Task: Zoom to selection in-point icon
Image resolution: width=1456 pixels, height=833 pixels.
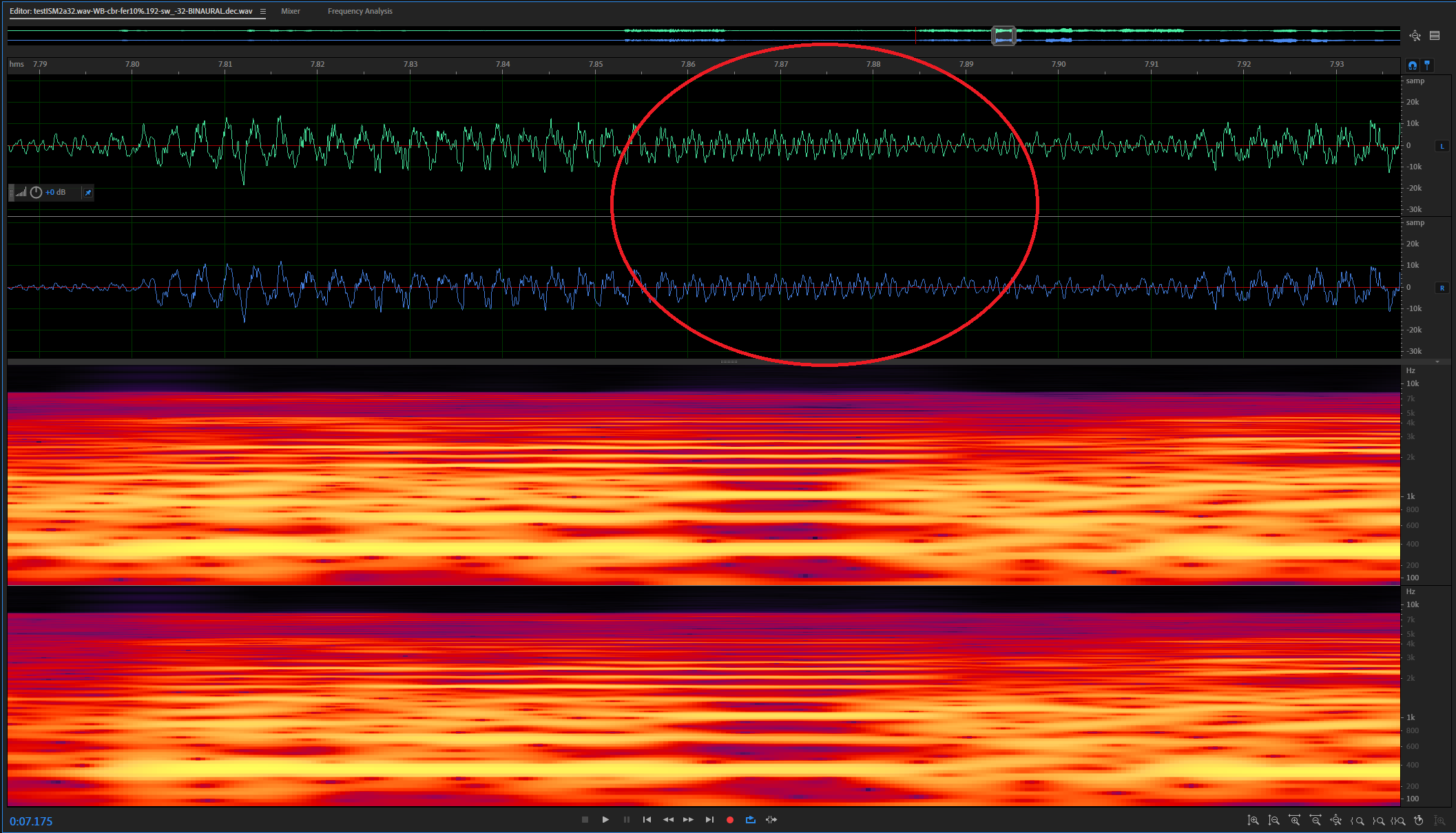Action: 1358,821
